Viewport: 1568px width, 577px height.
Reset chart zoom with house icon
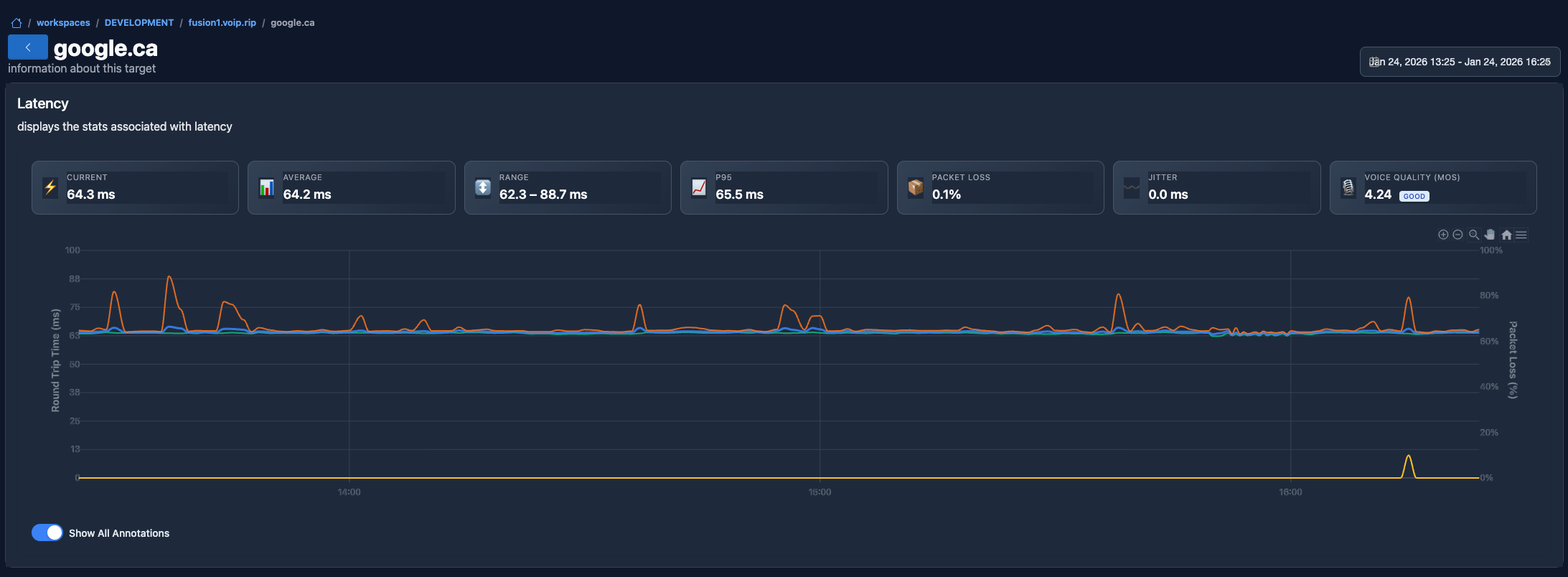coord(1506,235)
